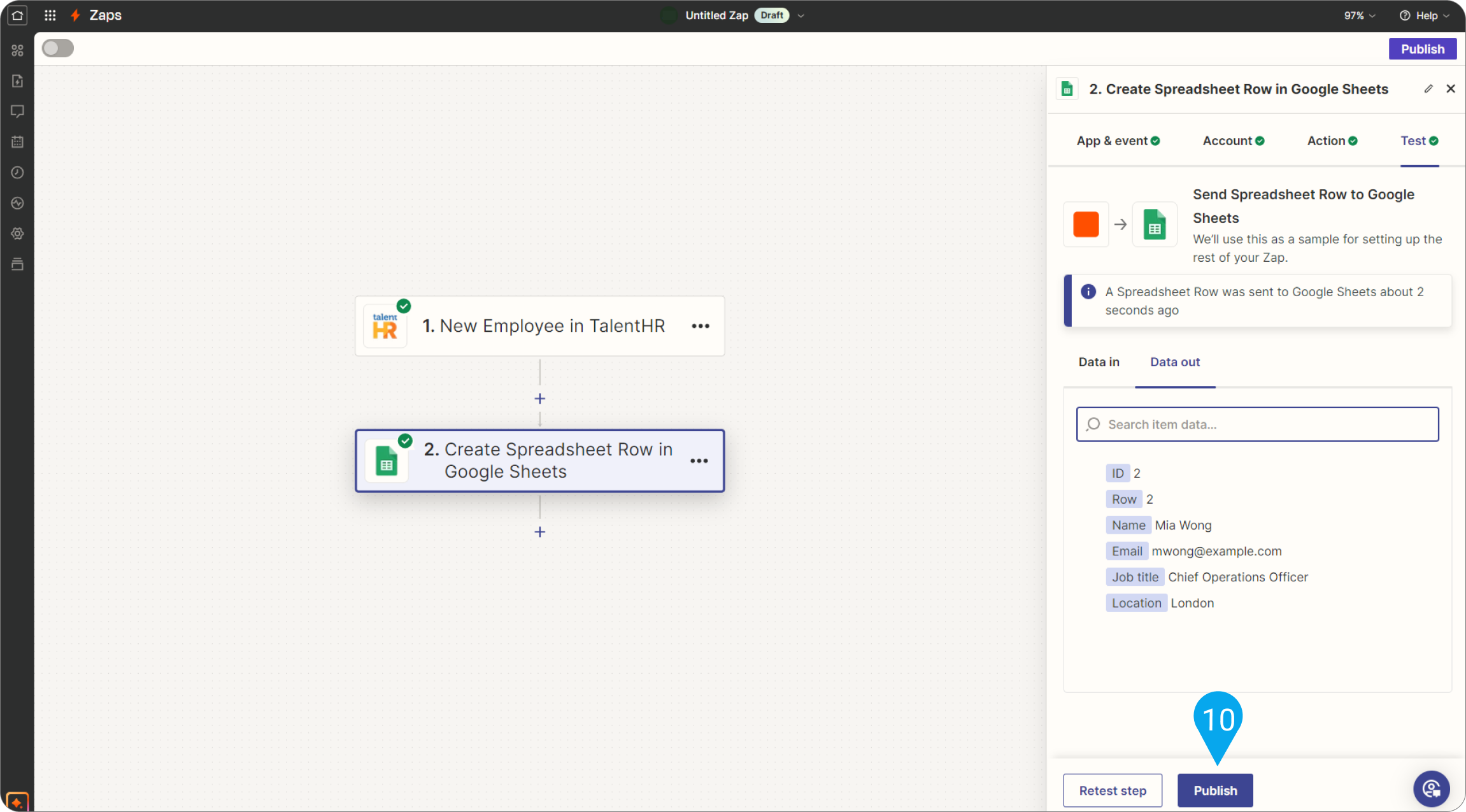Click the ID field label
Image resolution: width=1466 pixels, height=812 pixels.
(1118, 473)
